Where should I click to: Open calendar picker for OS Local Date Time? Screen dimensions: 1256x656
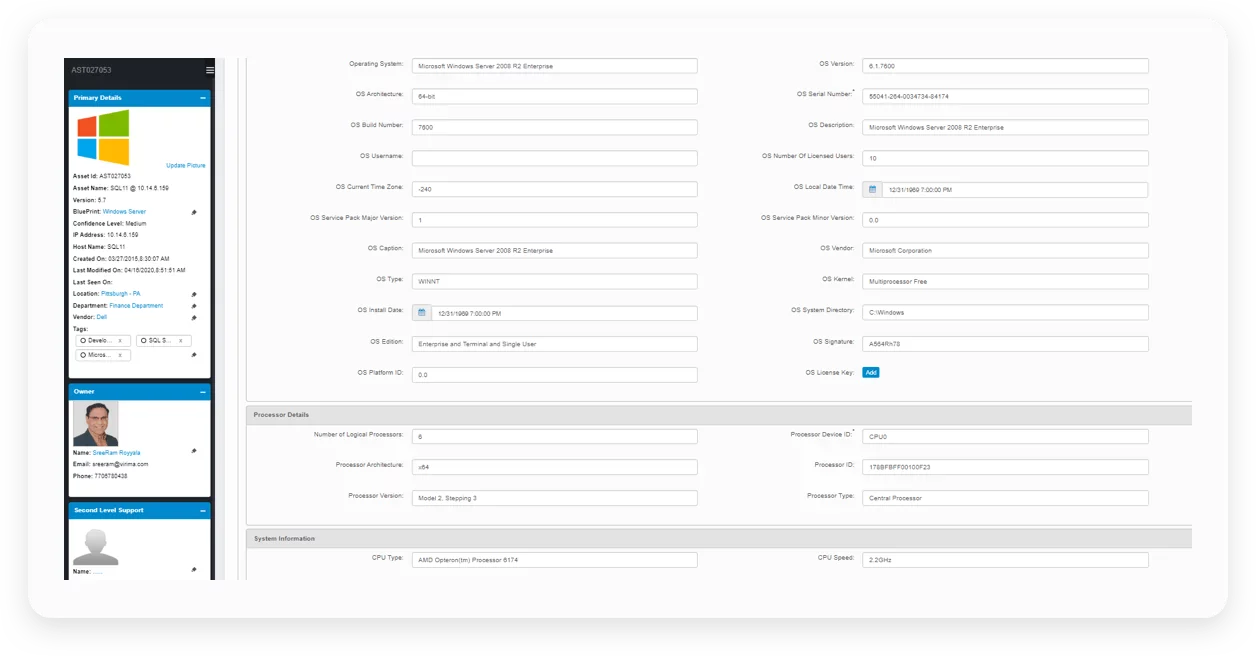click(872, 189)
